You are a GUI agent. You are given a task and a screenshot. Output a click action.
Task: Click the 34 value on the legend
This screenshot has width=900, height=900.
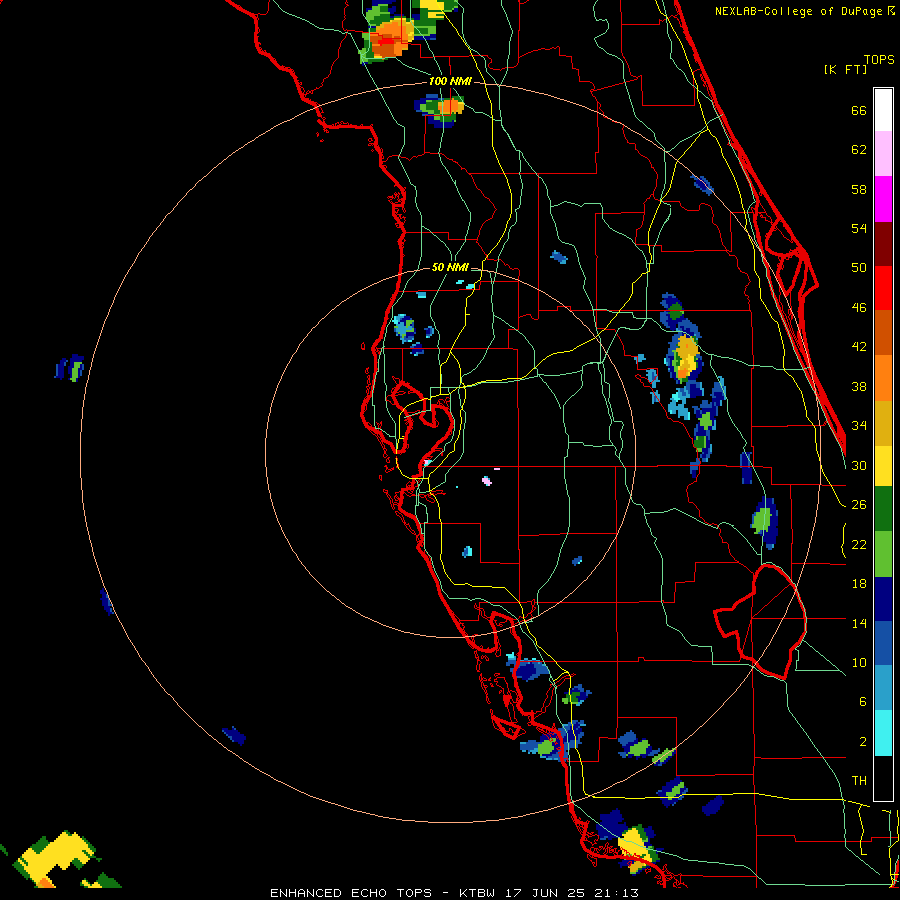(x=859, y=426)
